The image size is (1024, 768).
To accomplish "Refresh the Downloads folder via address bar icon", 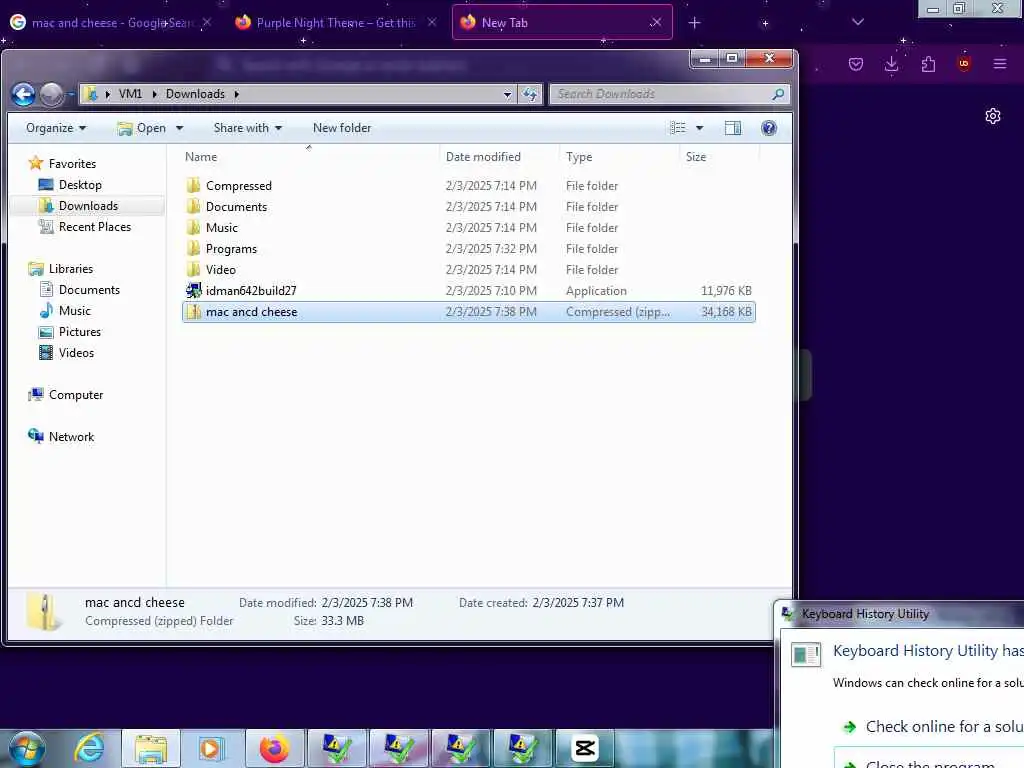I will tap(530, 94).
